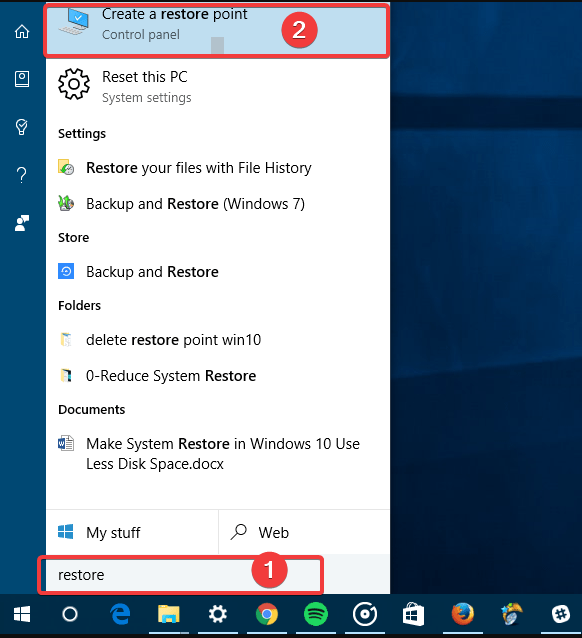Viewport: 582px width, 638px height.
Task: Choose the Reset this PC result
Action: [218, 86]
